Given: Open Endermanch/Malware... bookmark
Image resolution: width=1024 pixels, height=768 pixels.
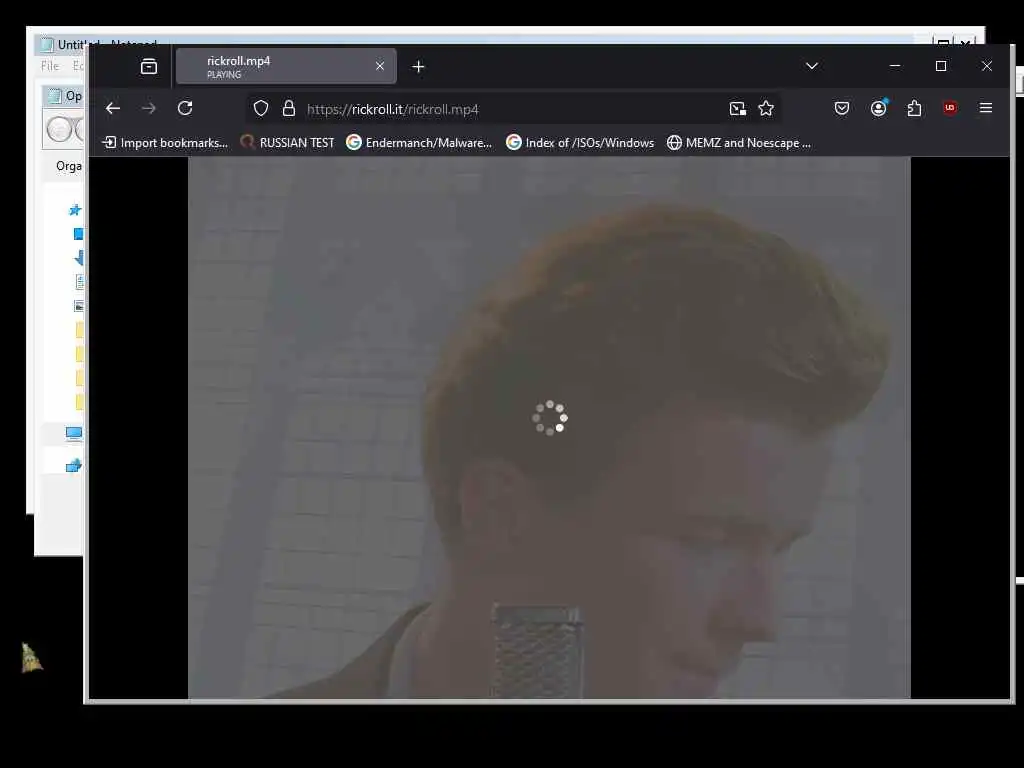Looking at the screenshot, I should click(x=419, y=142).
